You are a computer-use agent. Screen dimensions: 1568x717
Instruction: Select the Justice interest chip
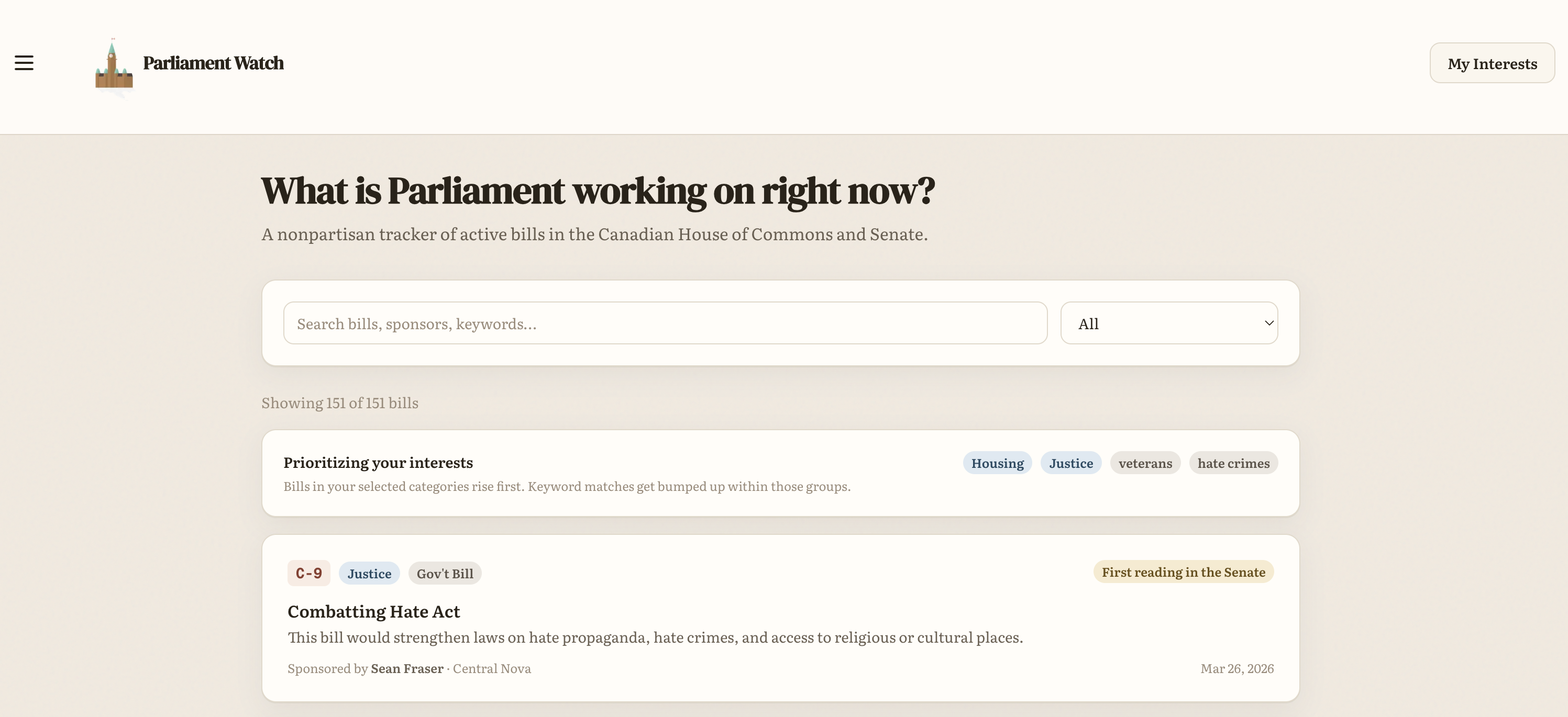pos(1070,463)
